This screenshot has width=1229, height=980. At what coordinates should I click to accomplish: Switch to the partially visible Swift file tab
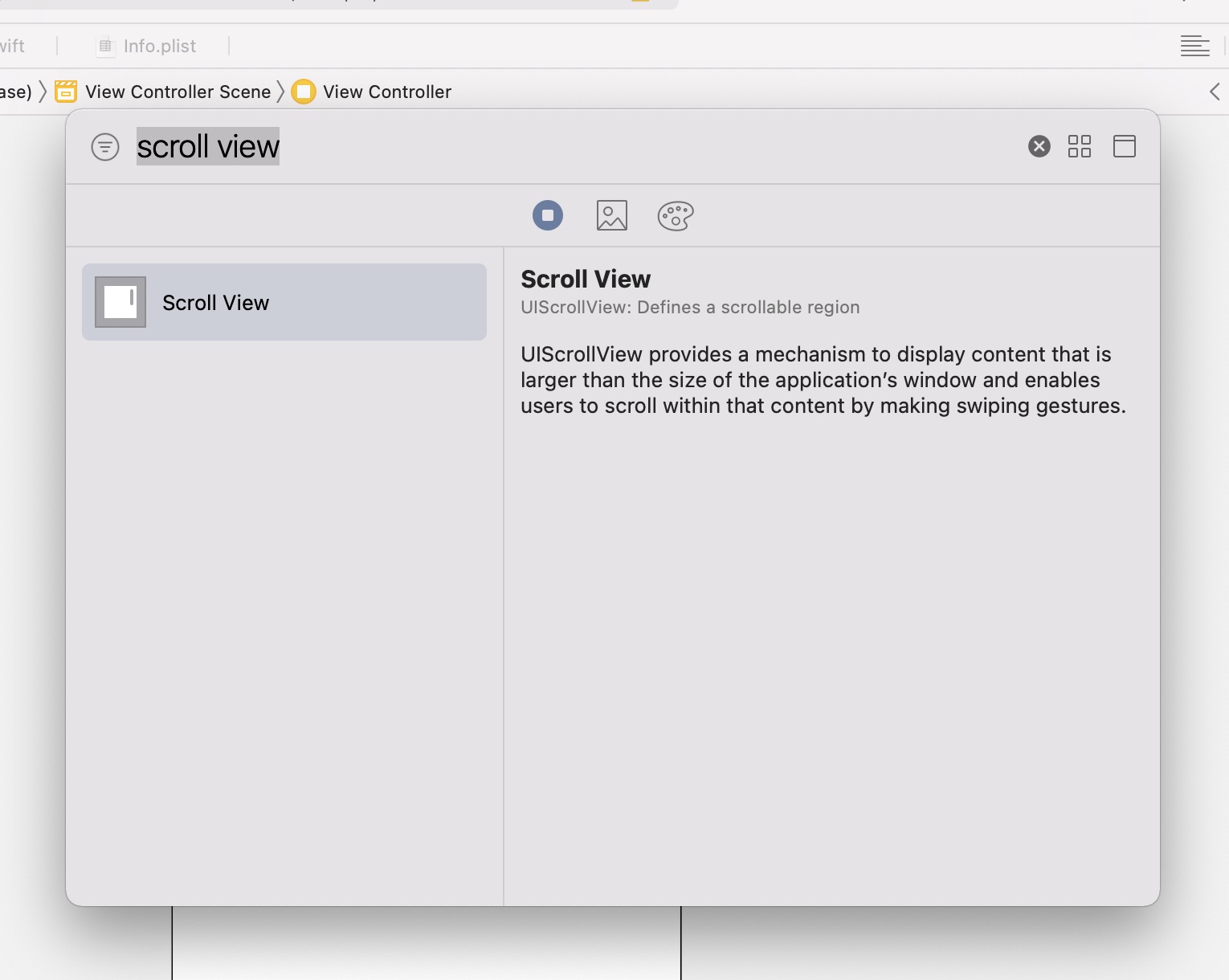(12, 47)
